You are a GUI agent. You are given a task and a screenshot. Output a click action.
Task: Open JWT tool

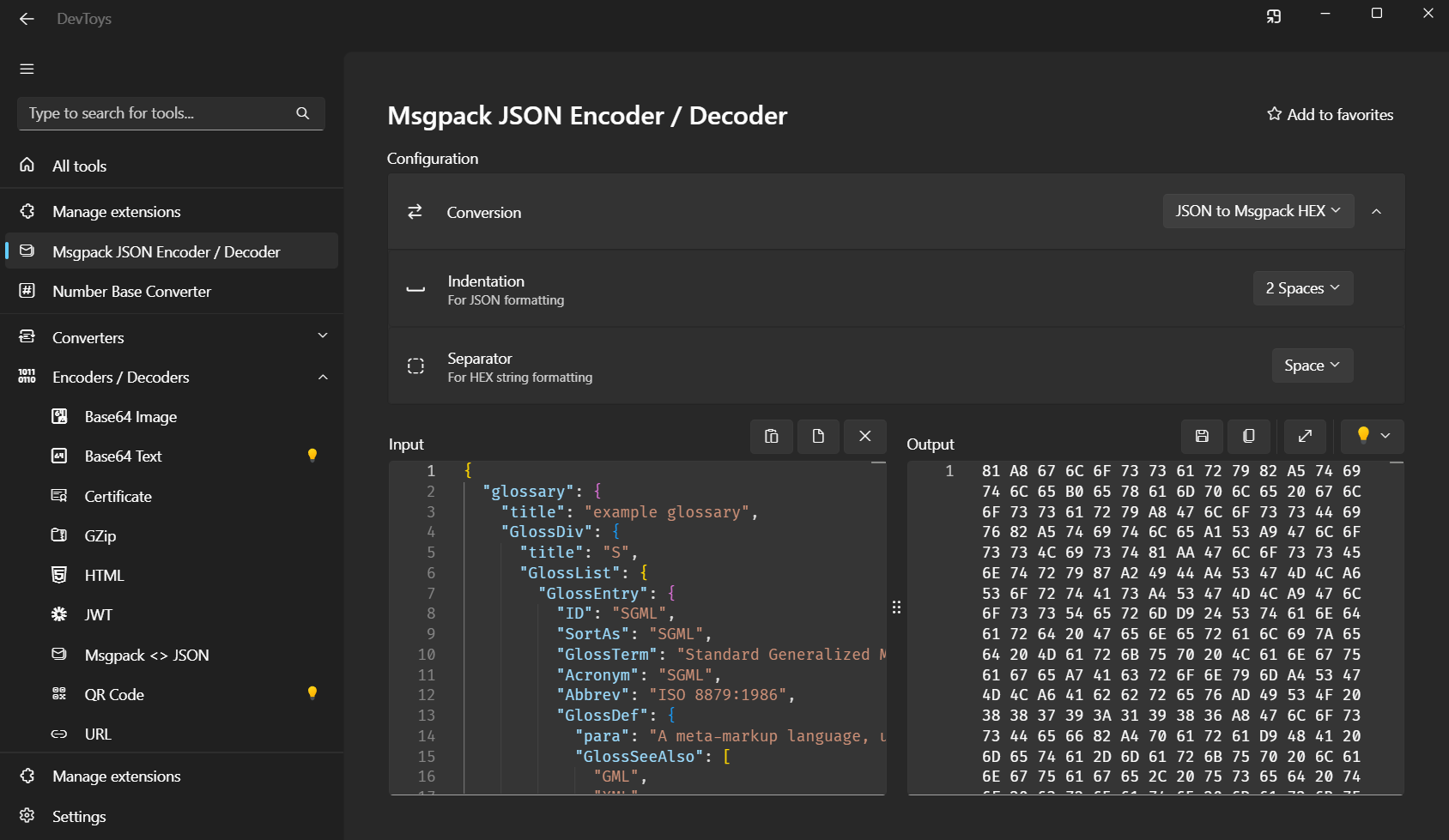172,614
